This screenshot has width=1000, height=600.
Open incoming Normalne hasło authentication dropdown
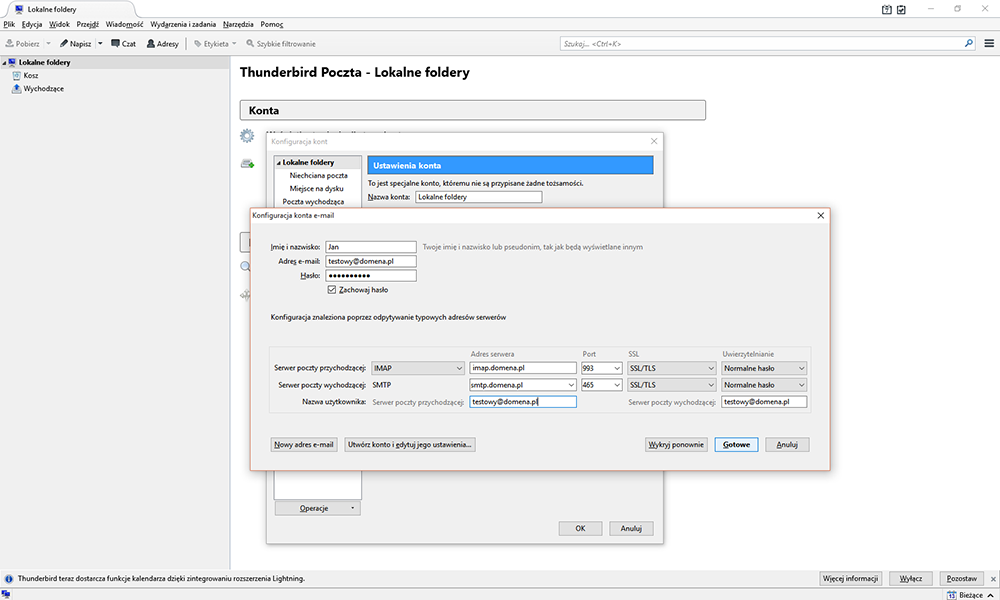pos(764,368)
